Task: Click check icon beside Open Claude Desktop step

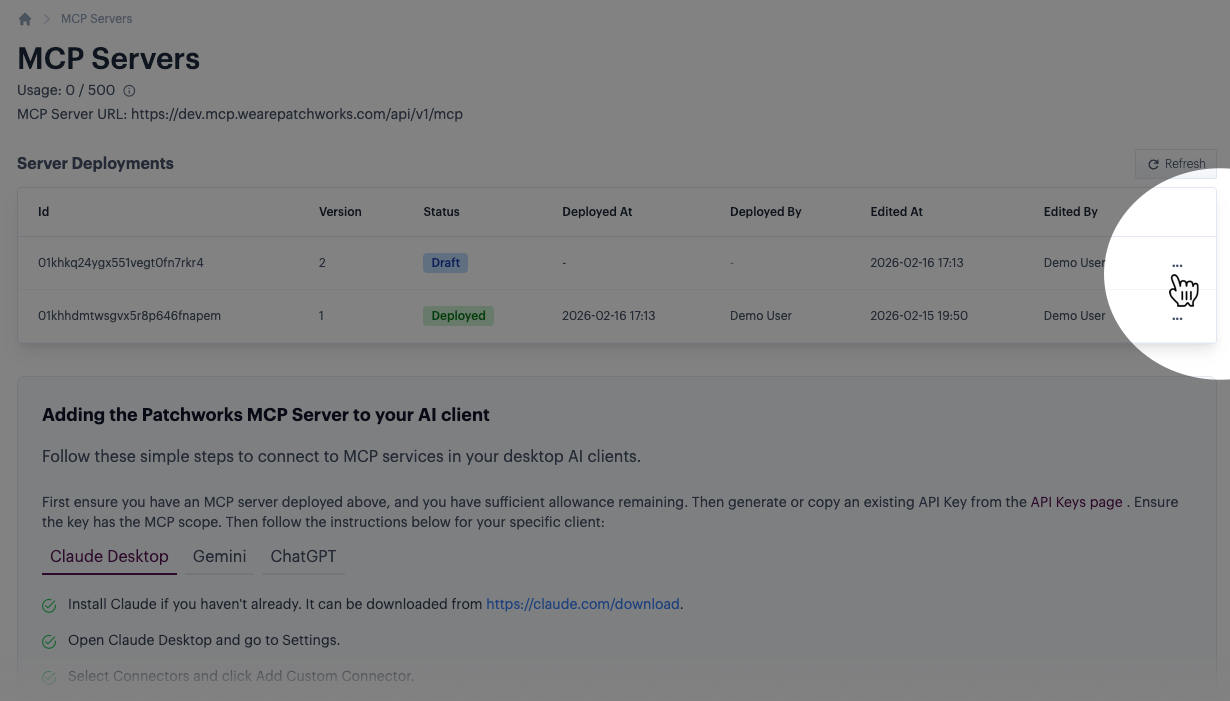Action: click(x=49, y=642)
